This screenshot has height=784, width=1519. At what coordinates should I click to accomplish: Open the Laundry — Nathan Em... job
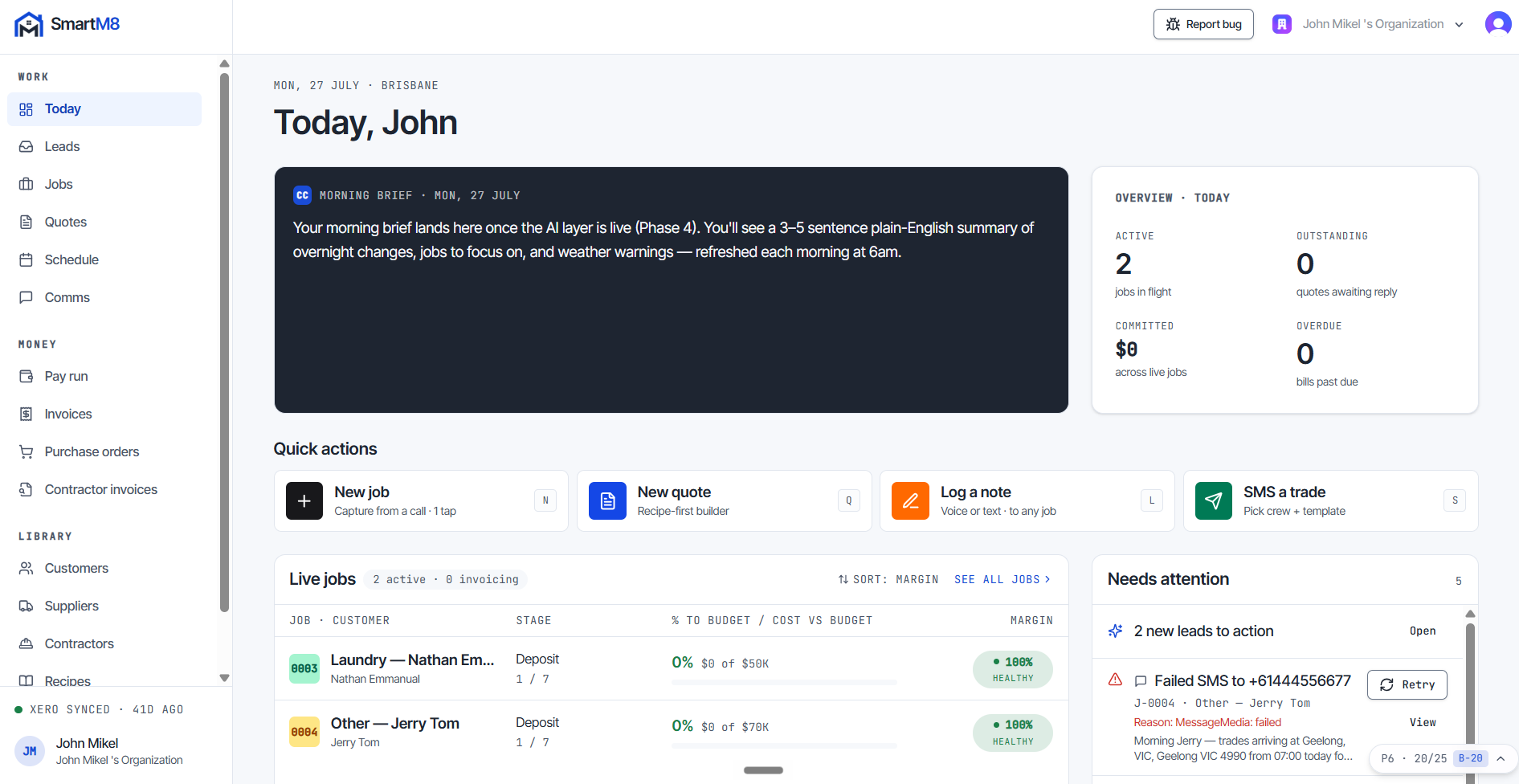412,659
